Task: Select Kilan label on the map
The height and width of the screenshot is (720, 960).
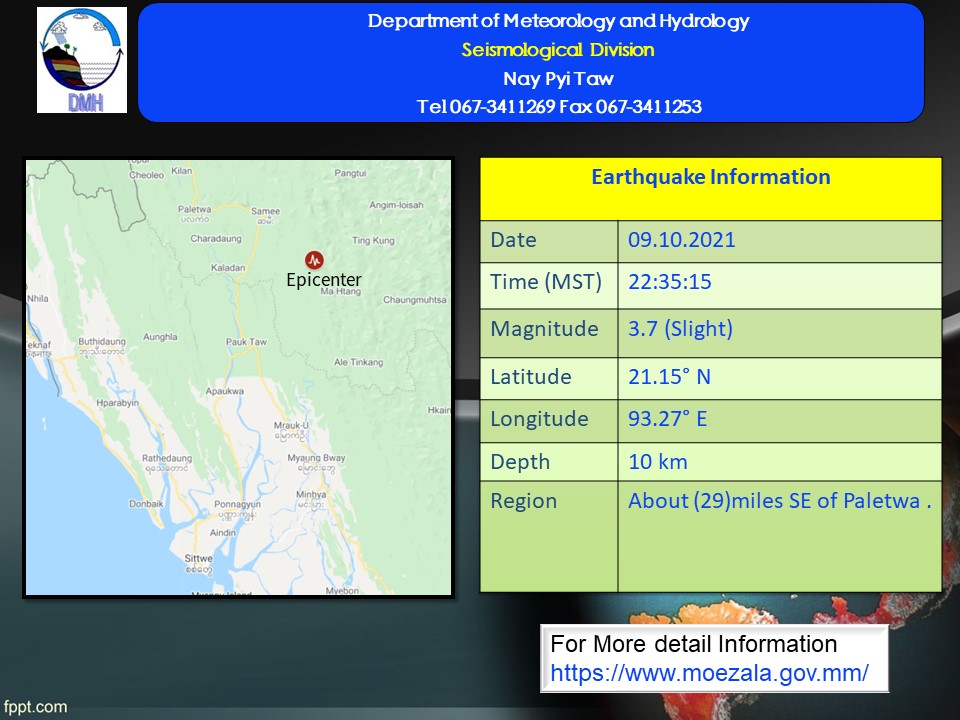Action: pos(182,171)
